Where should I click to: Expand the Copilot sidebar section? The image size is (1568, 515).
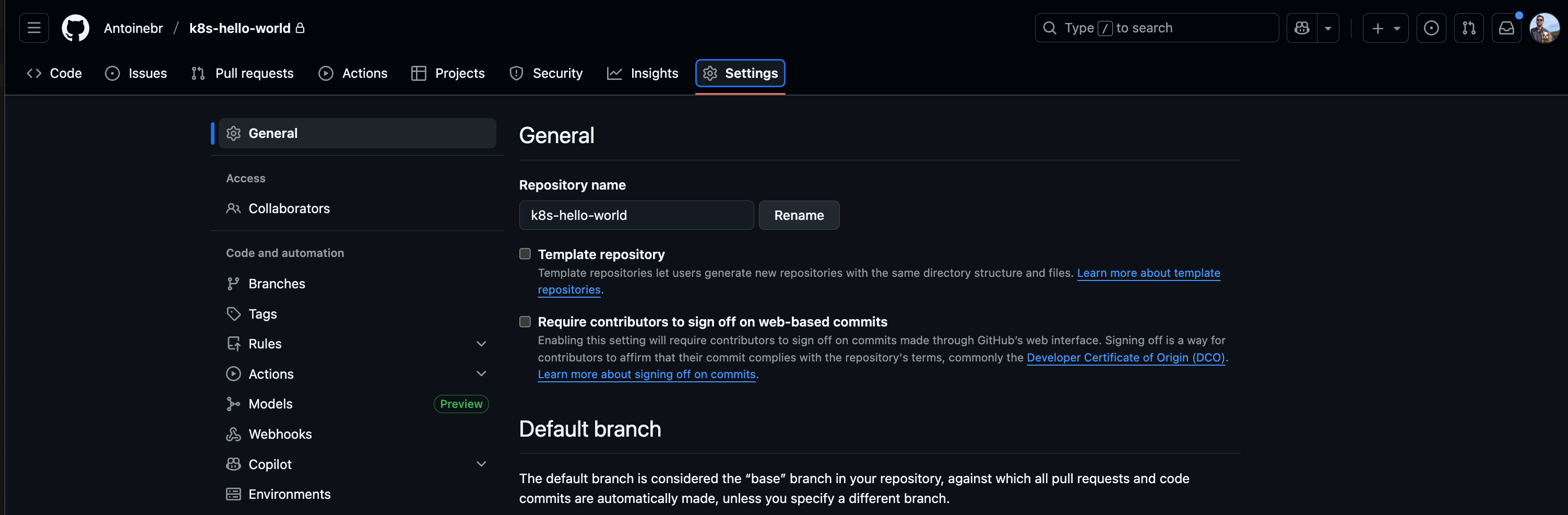[481, 464]
